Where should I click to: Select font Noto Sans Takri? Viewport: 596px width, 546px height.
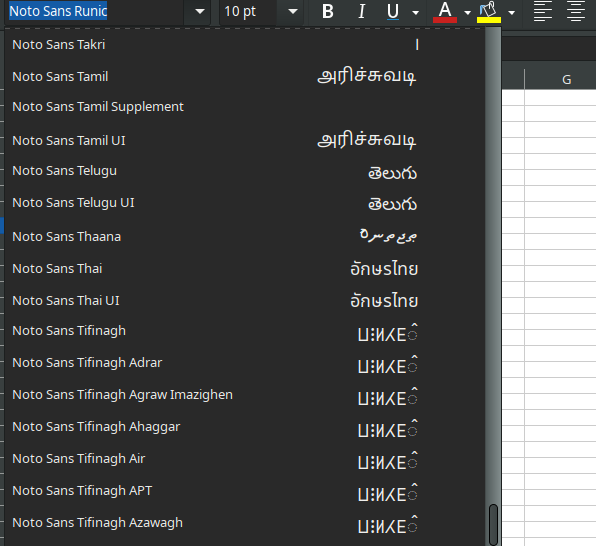pyautogui.click(x=245, y=44)
